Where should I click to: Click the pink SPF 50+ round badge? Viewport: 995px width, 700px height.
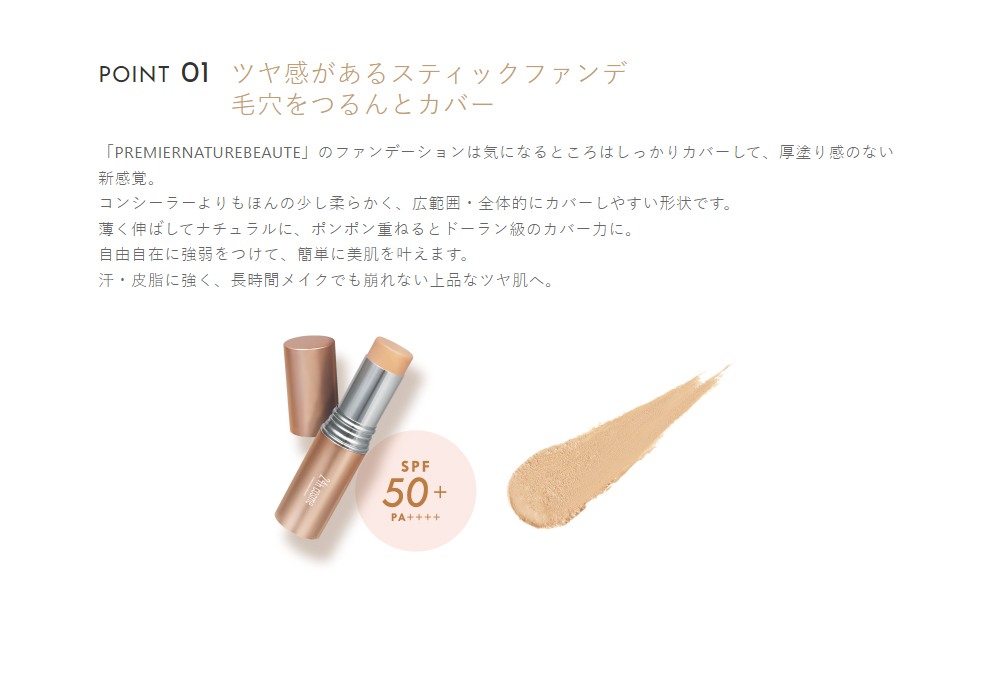click(x=415, y=491)
